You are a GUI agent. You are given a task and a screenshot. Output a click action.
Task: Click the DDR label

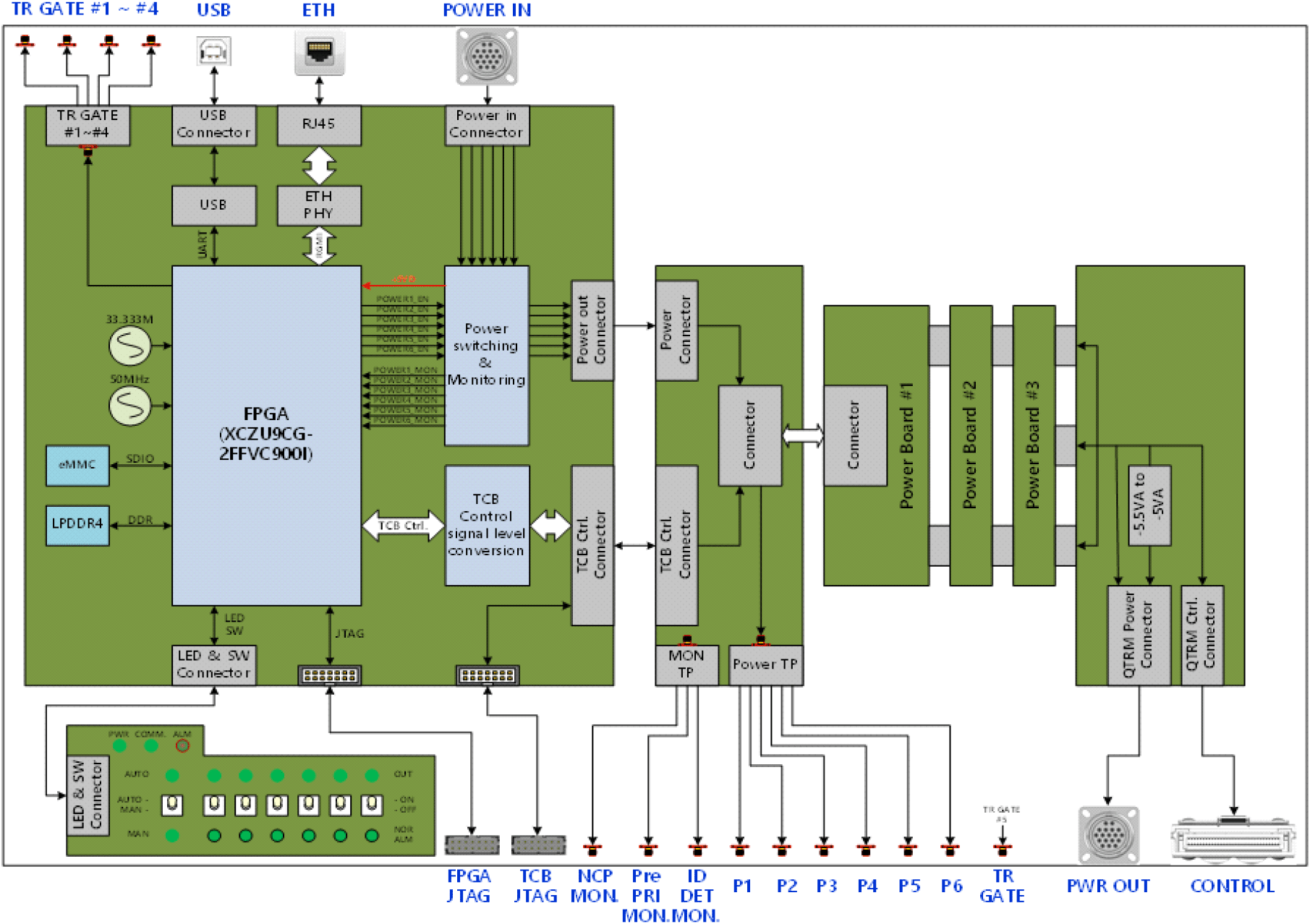coord(140,519)
